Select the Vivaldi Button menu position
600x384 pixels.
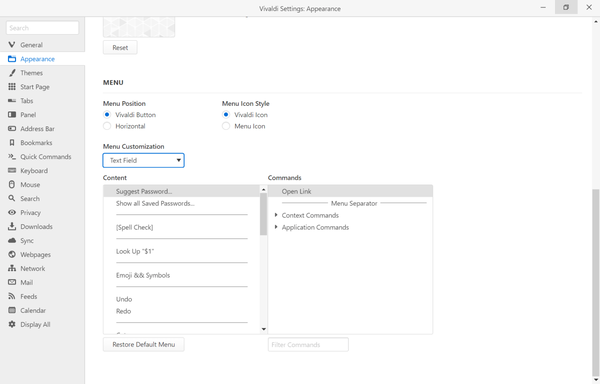click(x=107, y=115)
